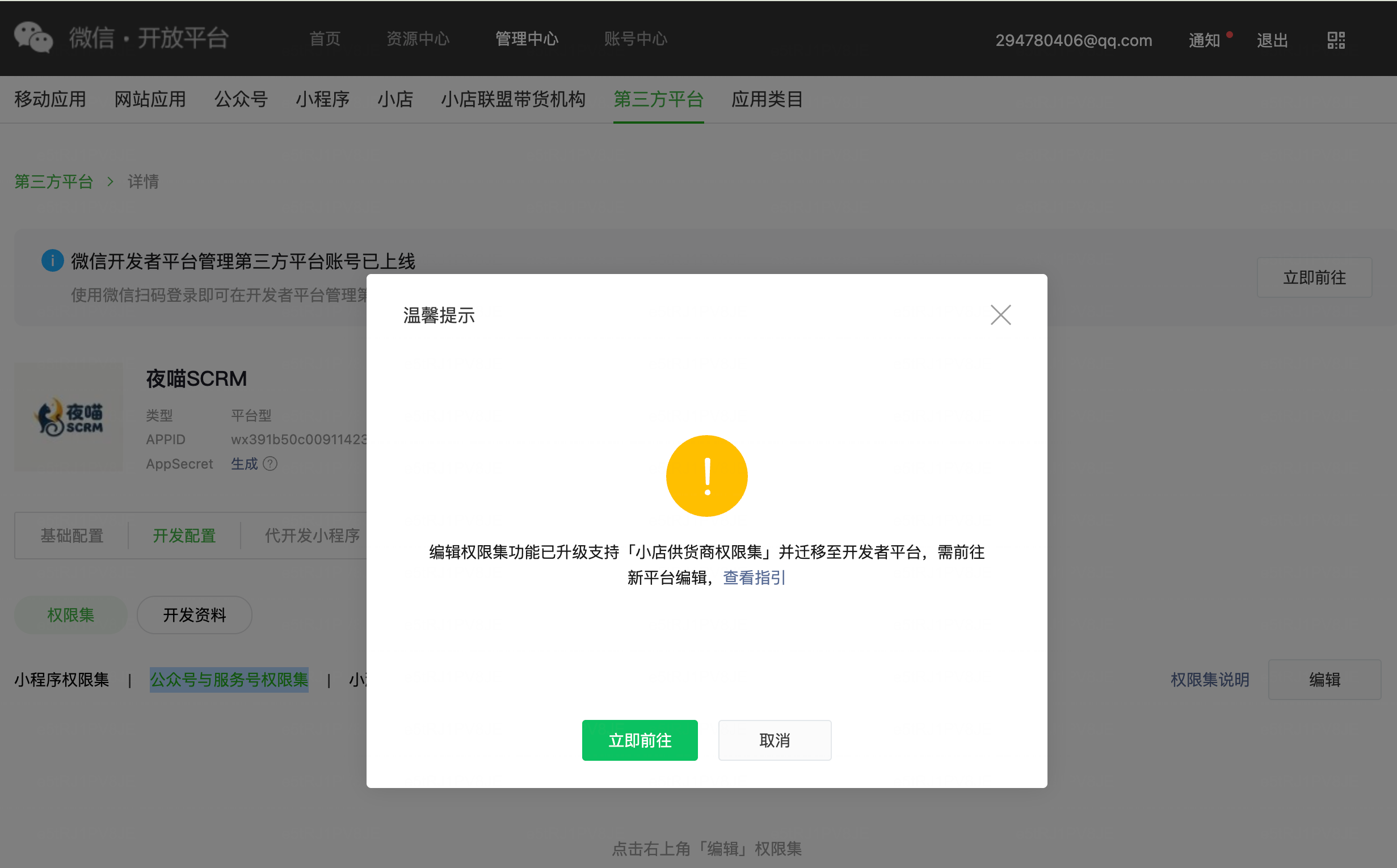Open the 权限集说明 link
Image resolution: width=1397 pixels, height=868 pixels.
1209,680
